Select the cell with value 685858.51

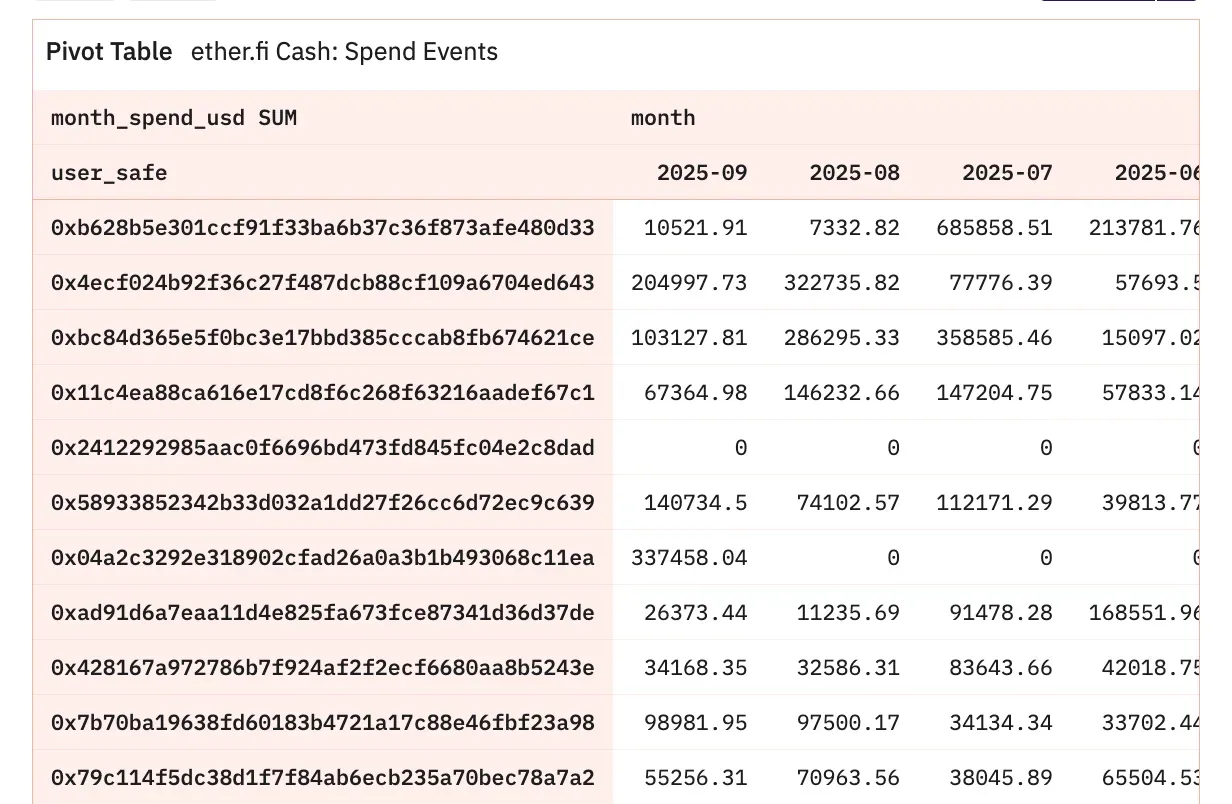[x=994, y=228]
